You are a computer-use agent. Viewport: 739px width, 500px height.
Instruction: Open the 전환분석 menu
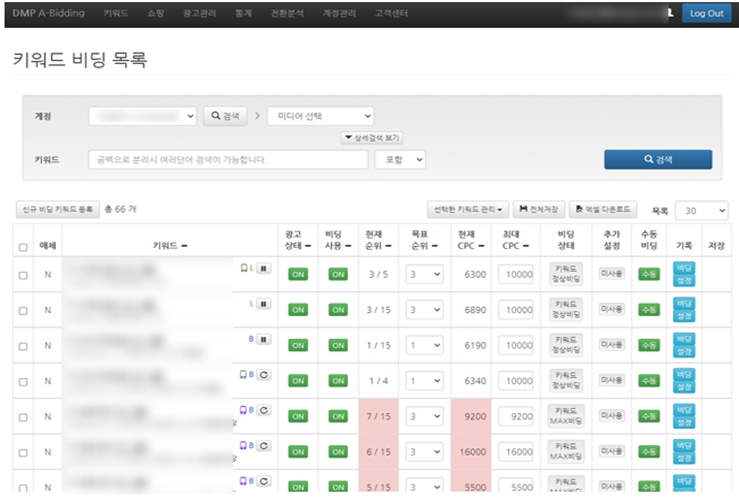[287, 13]
